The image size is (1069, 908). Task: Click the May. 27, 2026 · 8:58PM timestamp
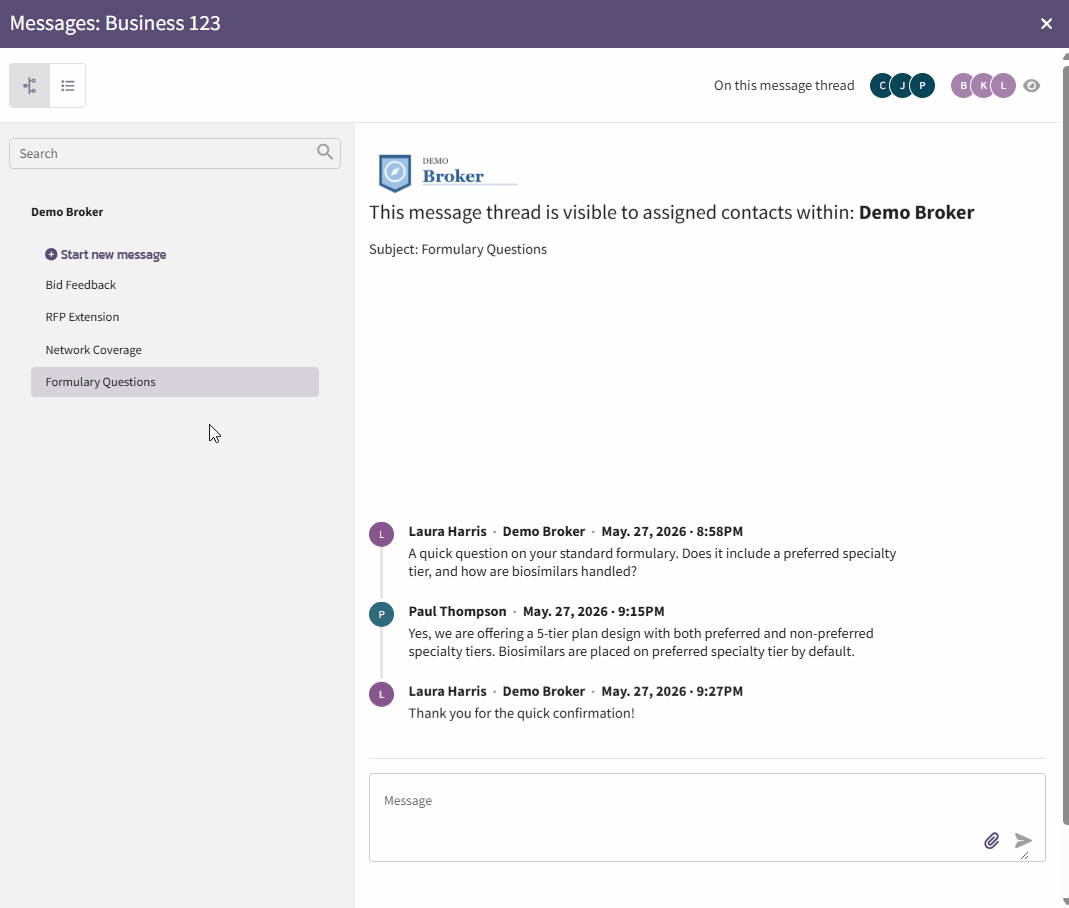point(672,532)
